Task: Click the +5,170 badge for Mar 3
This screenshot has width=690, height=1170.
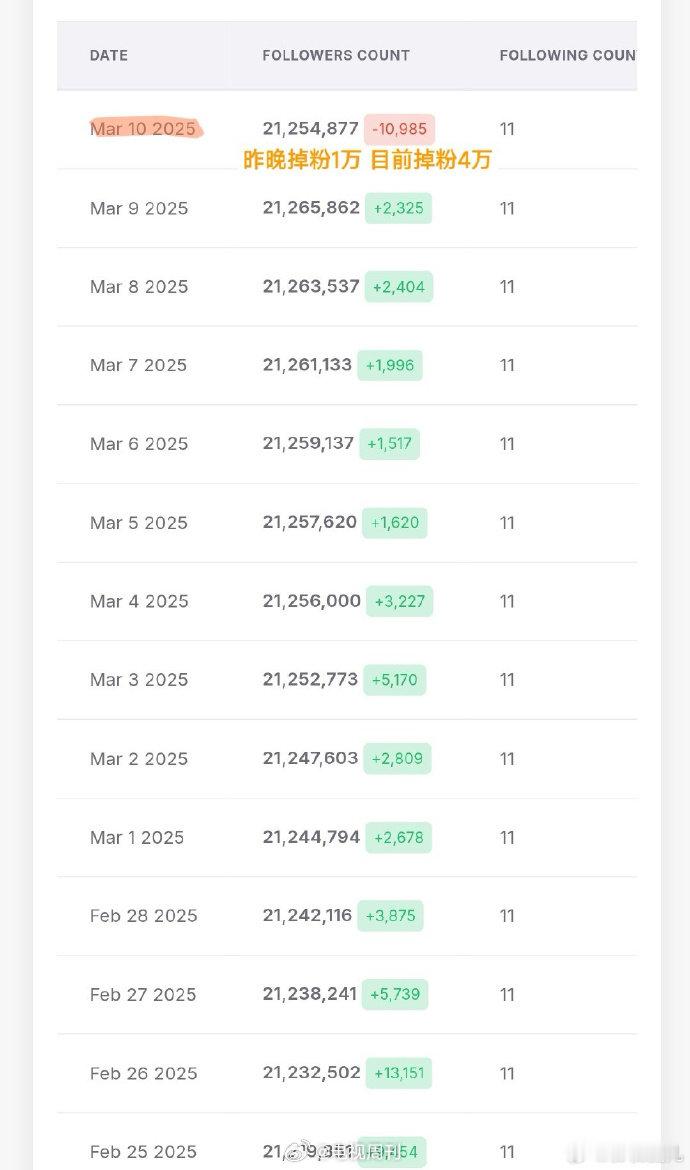Action: [395, 680]
